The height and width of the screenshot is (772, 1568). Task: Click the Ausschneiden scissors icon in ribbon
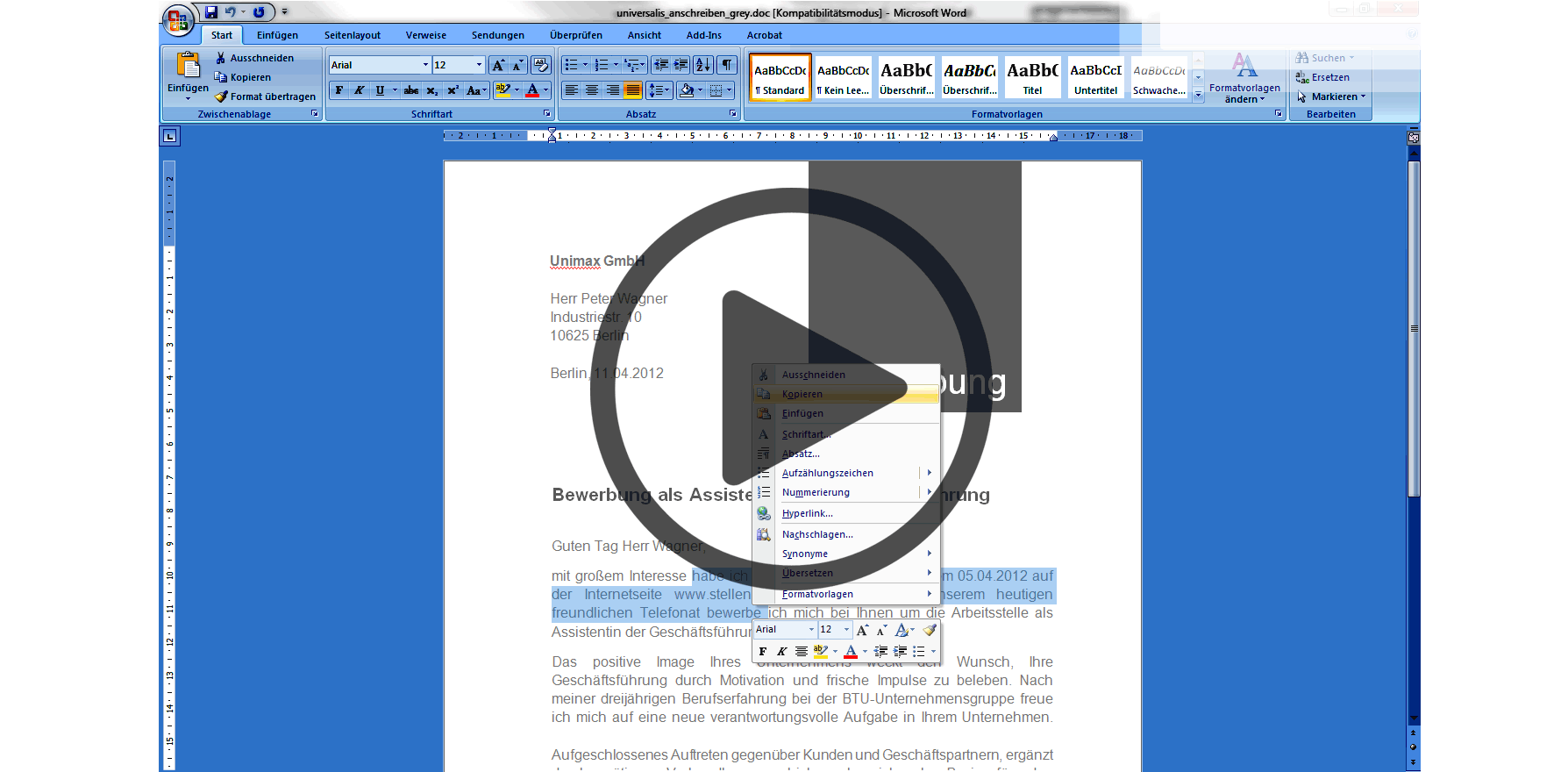tap(221, 58)
